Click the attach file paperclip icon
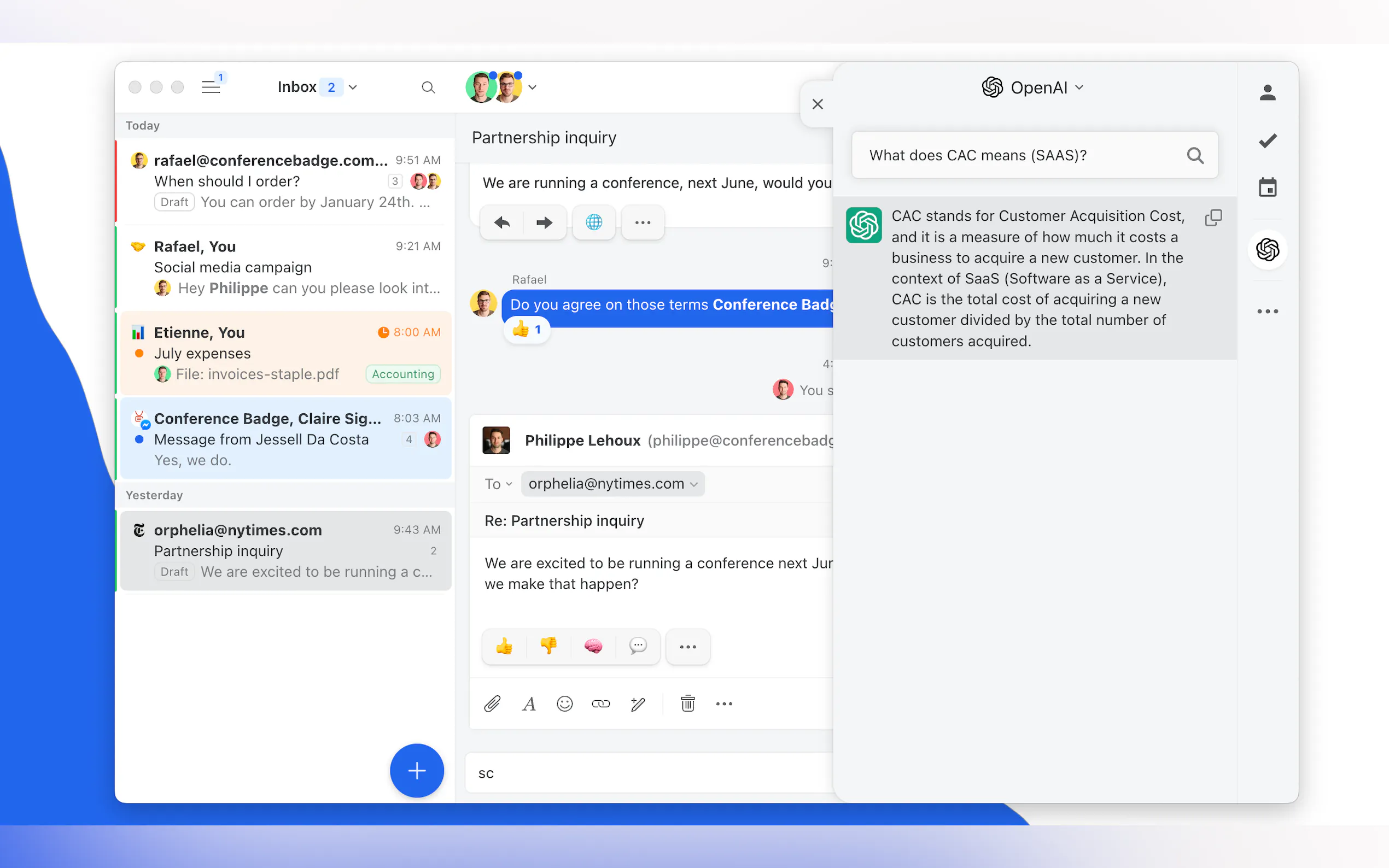The width and height of the screenshot is (1389, 868). (492, 704)
